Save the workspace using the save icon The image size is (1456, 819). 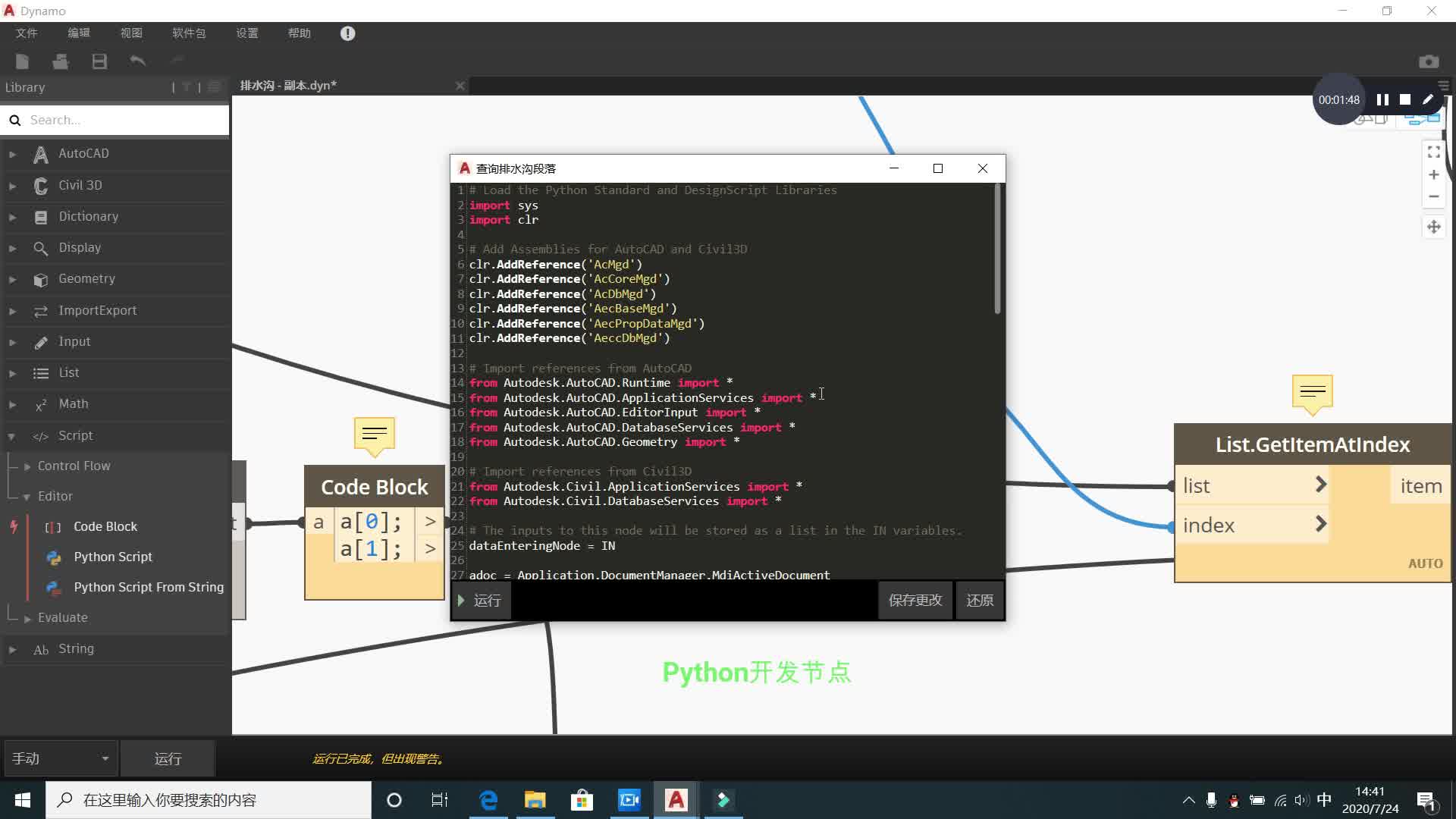(99, 61)
